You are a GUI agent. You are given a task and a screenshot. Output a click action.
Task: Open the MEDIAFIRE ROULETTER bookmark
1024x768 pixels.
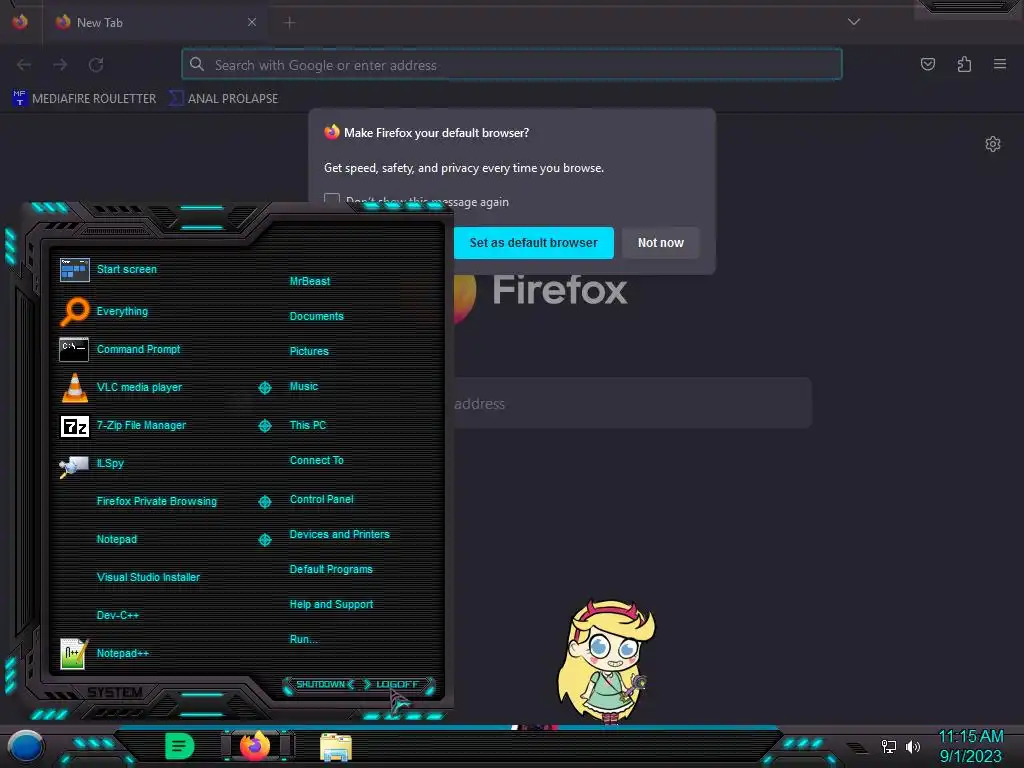click(84, 99)
